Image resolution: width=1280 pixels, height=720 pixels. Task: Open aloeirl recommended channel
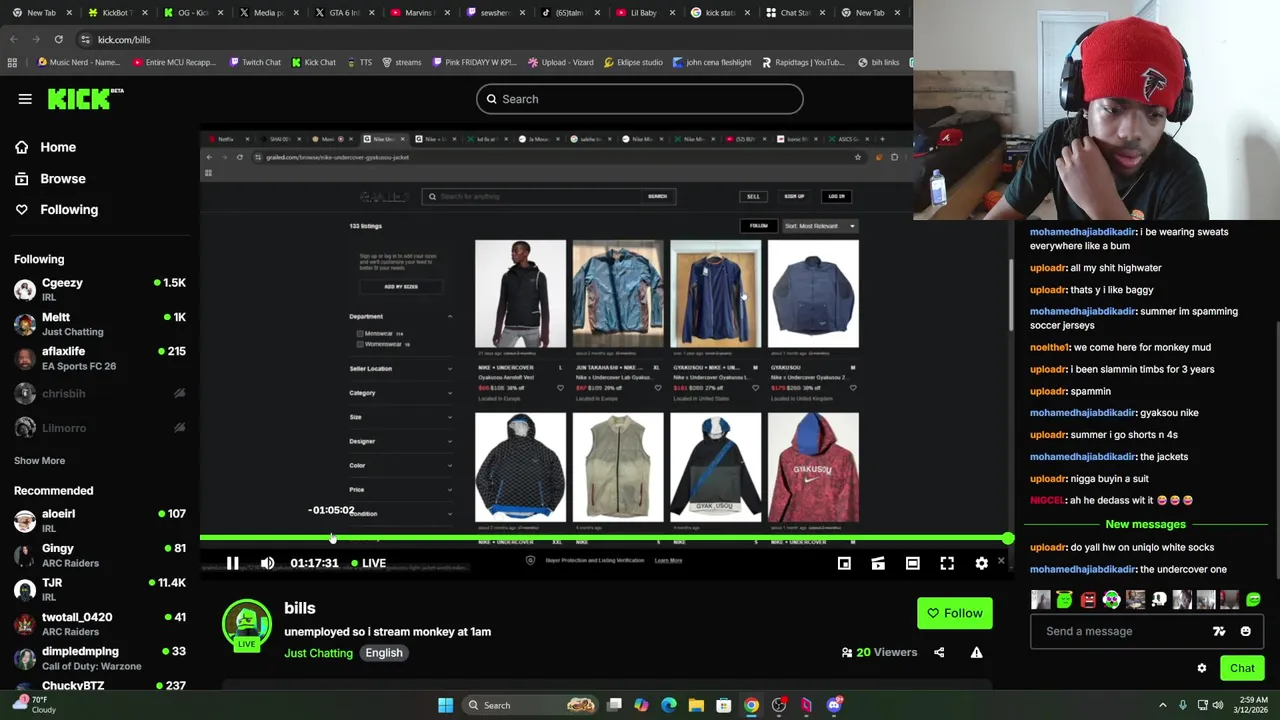click(x=100, y=520)
